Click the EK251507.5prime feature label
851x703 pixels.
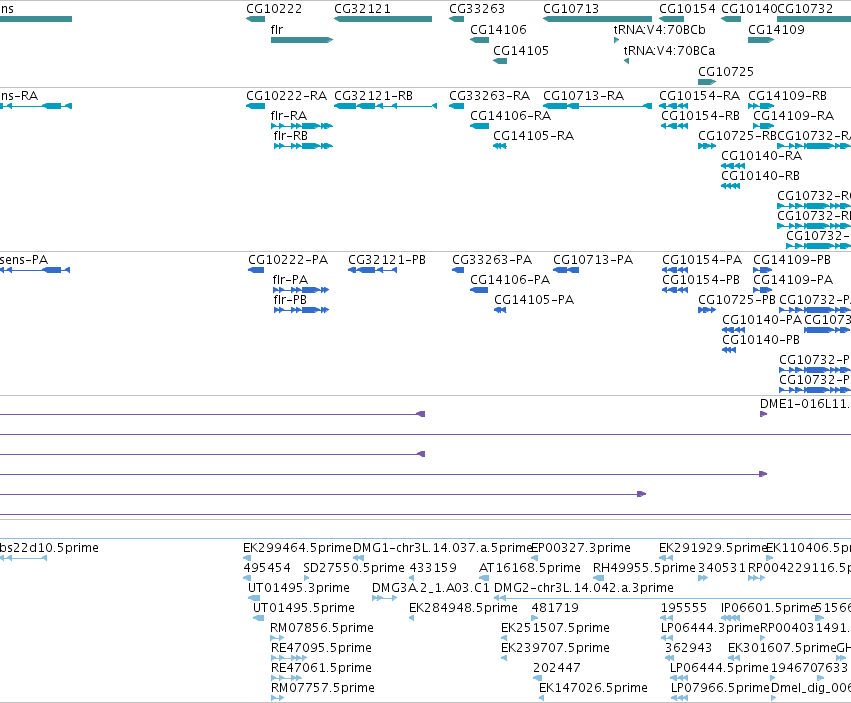click(x=555, y=628)
